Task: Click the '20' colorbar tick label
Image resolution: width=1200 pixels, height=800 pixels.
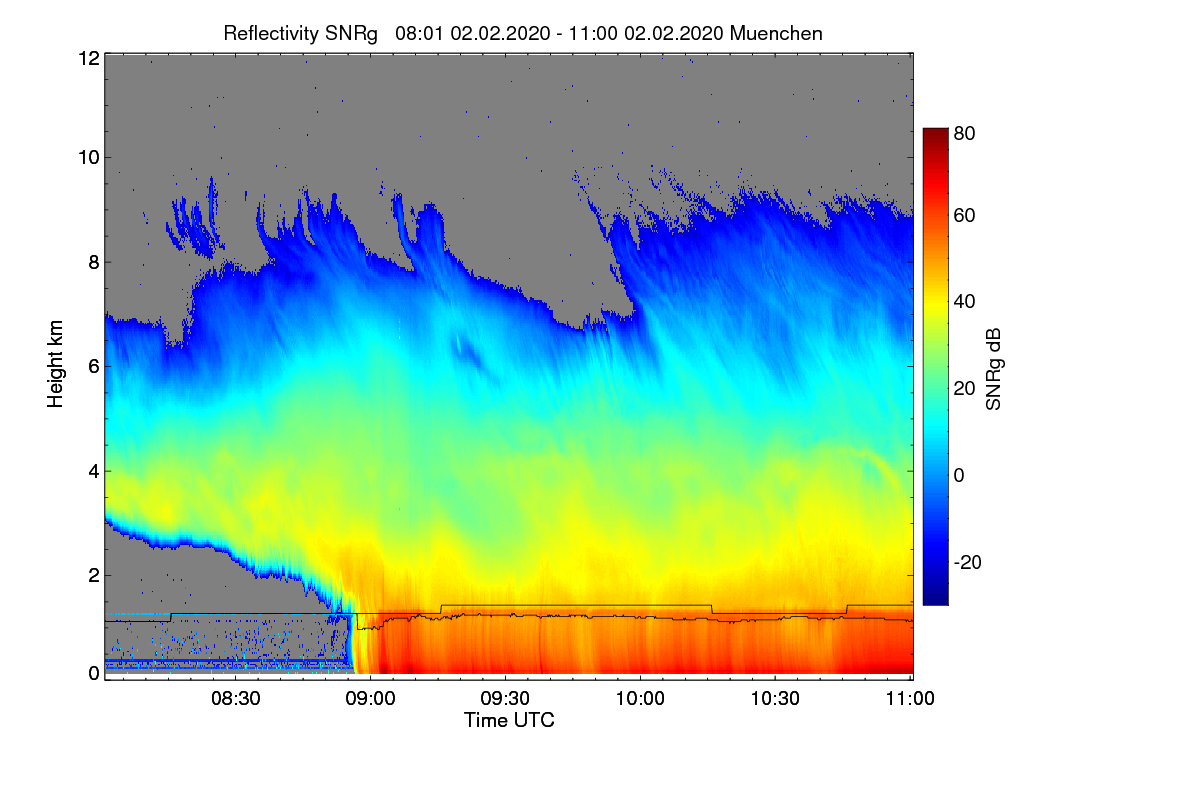Action: click(x=965, y=388)
